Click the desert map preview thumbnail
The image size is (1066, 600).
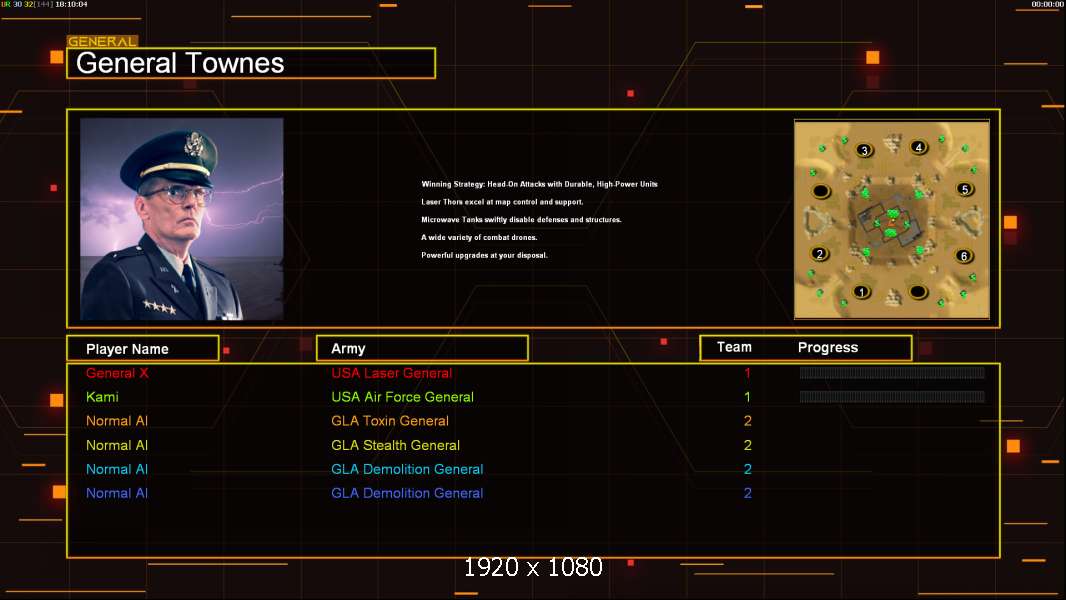(x=891, y=219)
